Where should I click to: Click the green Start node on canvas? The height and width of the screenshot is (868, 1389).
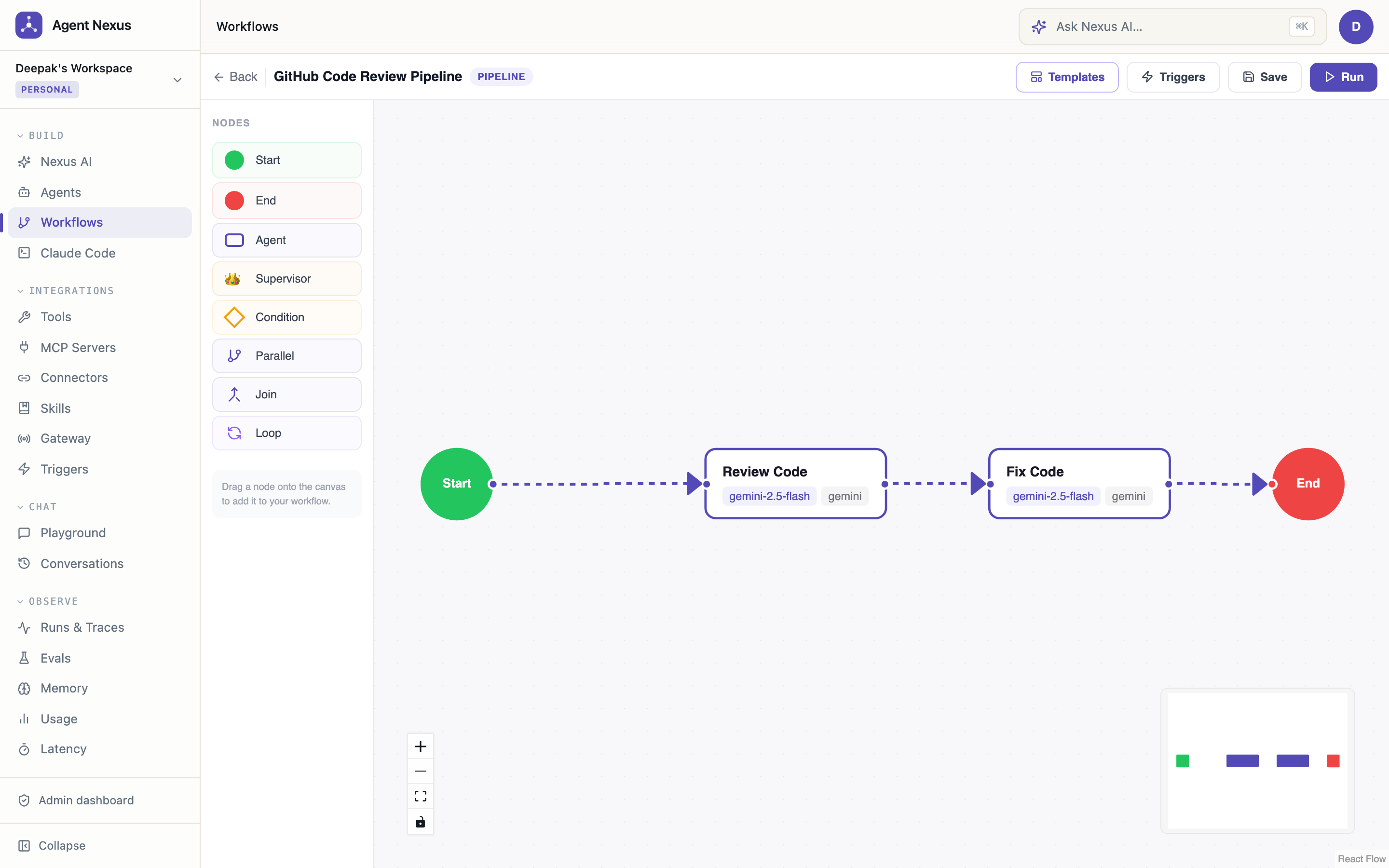(456, 484)
